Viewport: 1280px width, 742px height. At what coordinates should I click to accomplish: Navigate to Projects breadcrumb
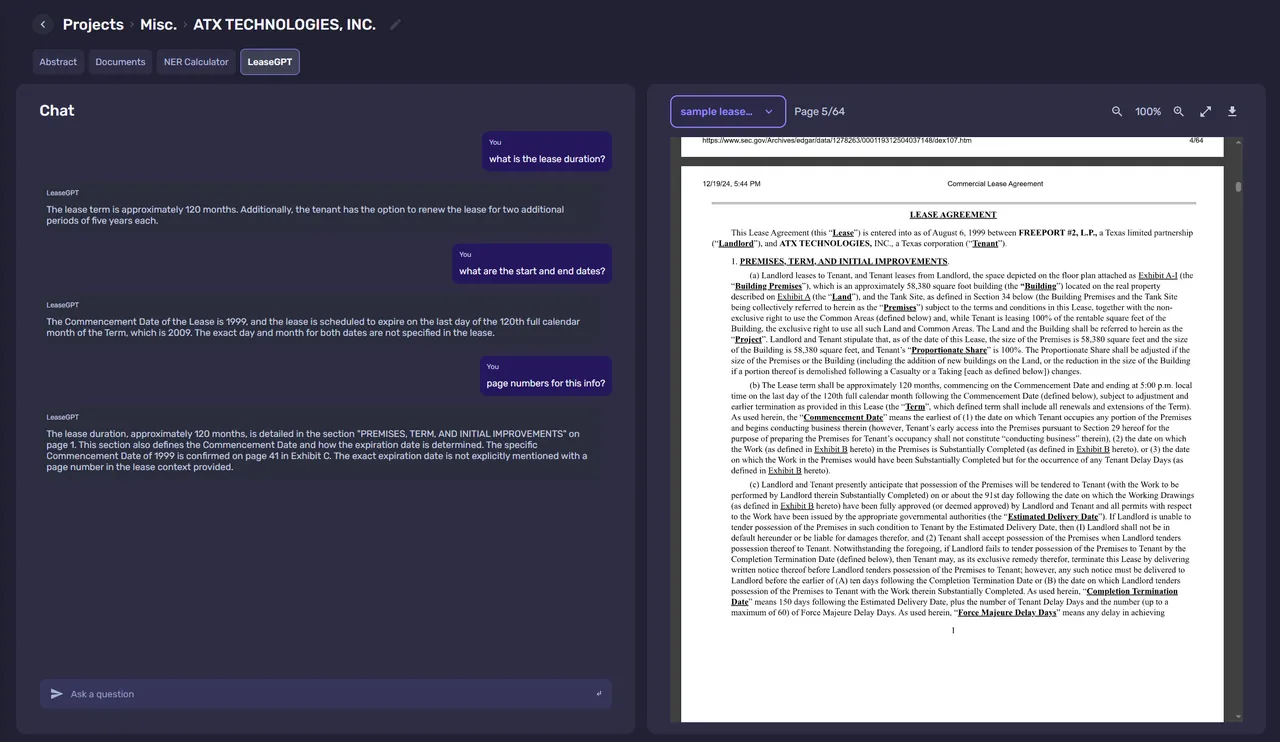(x=93, y=24)
